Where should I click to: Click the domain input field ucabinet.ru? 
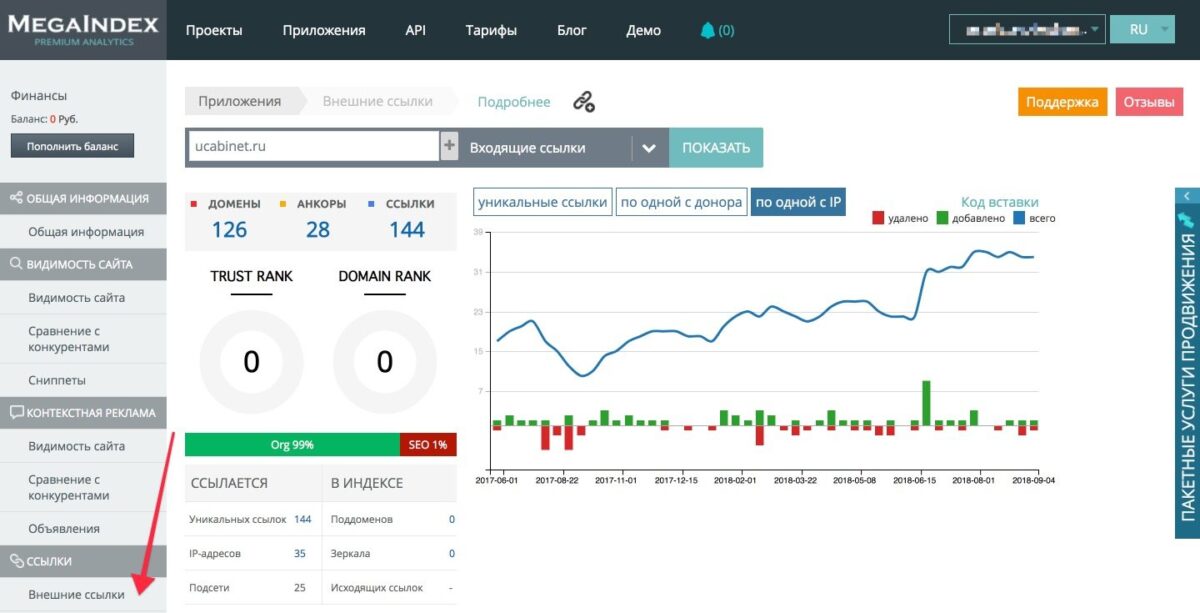click(312, 146)
